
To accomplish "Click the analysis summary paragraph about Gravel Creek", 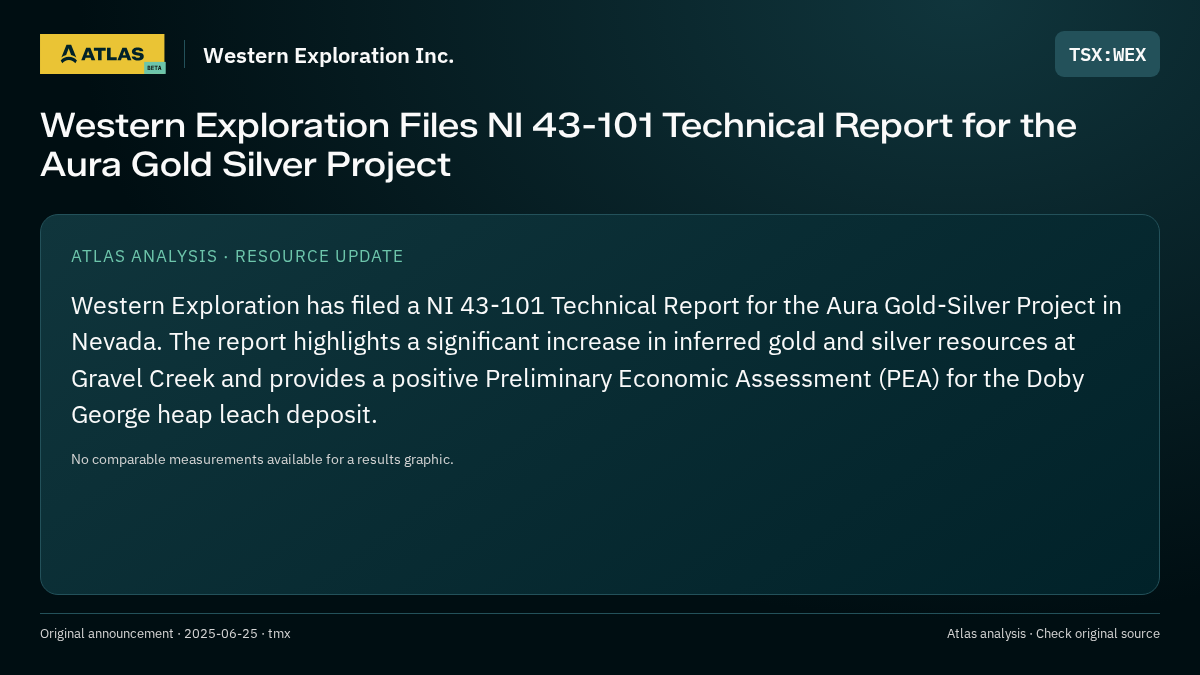I will coord(596,360).
